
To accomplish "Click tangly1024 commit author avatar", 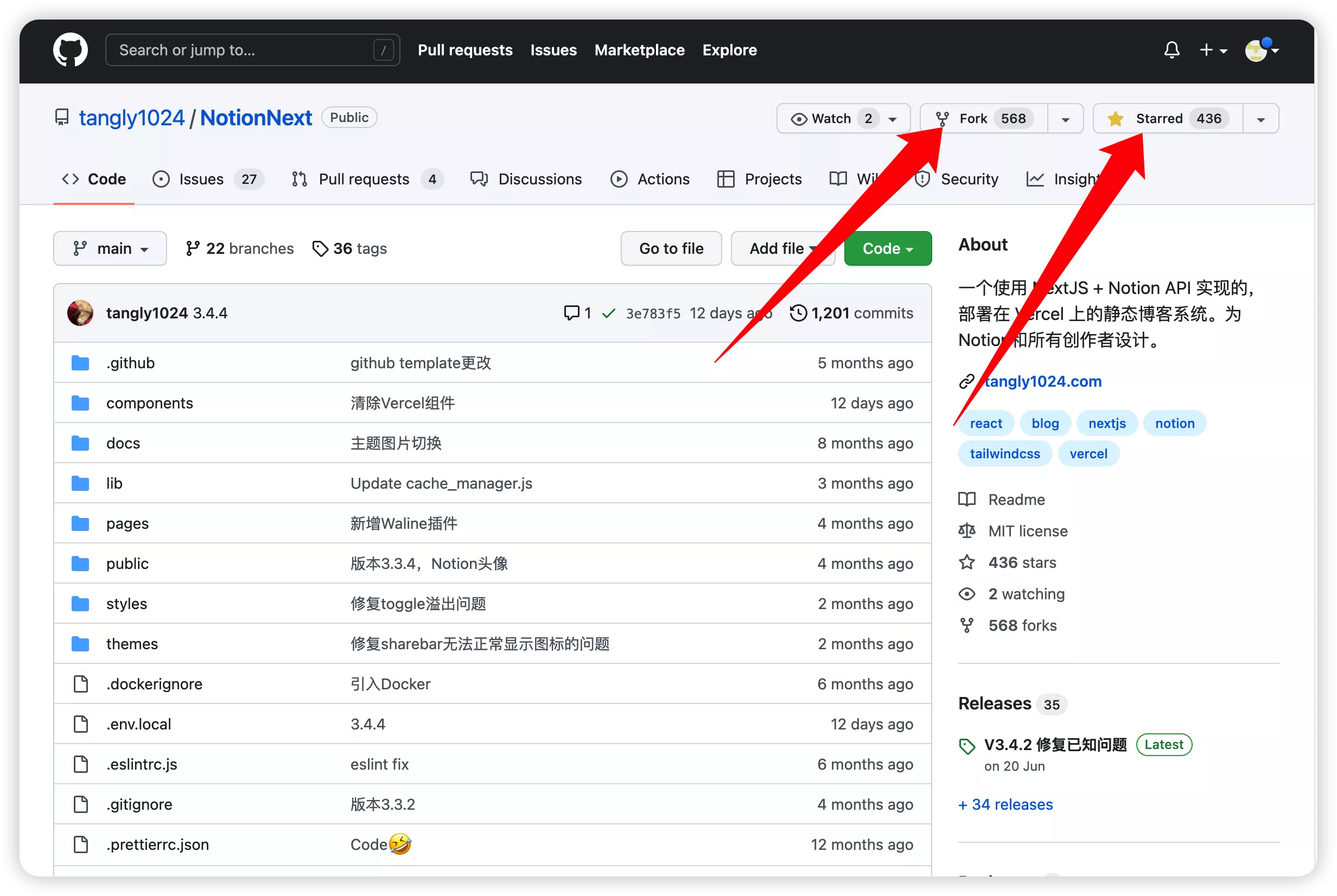I will pyautogui.click(x=80, y=313).
